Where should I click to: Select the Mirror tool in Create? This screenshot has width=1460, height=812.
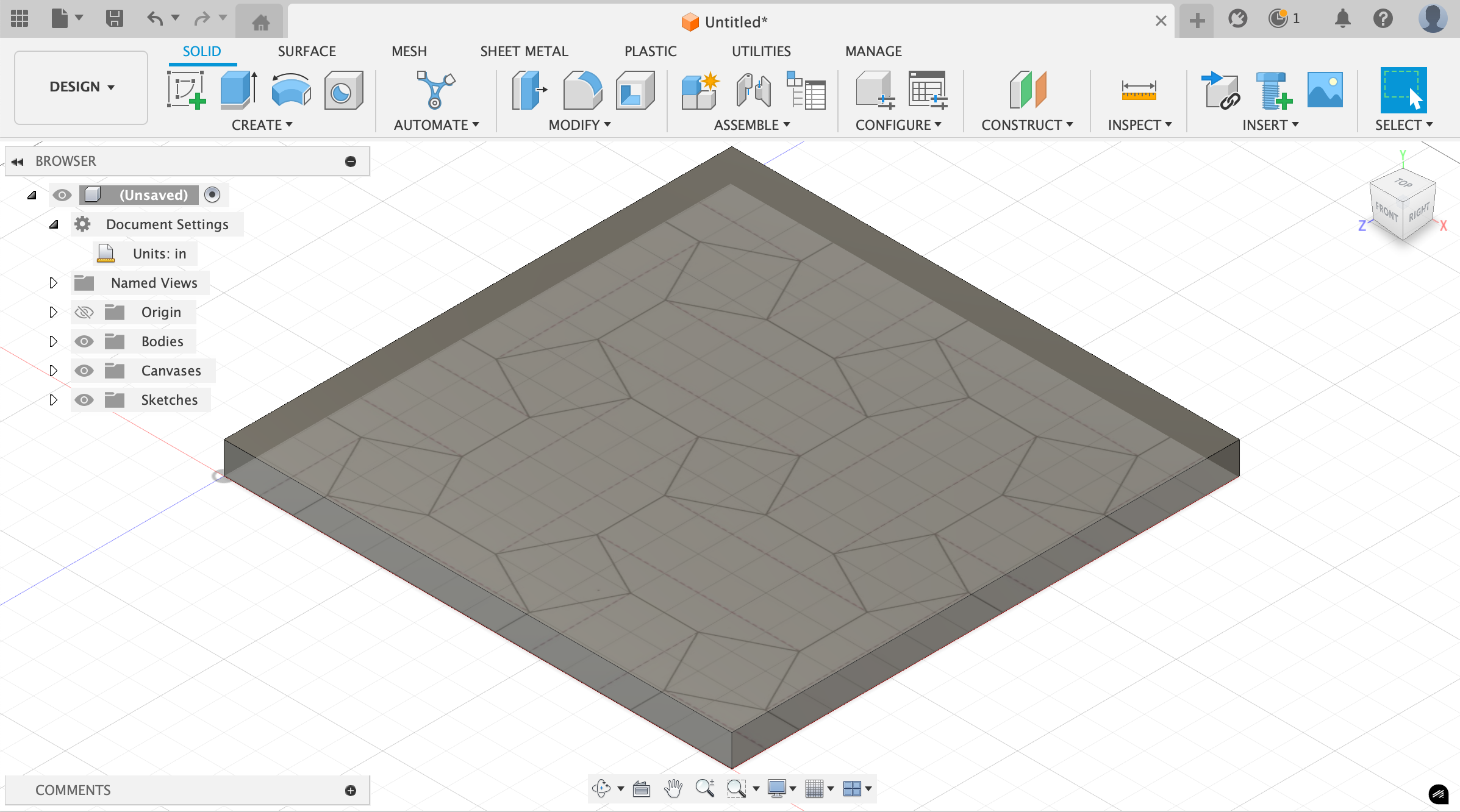tap(261, 124)
